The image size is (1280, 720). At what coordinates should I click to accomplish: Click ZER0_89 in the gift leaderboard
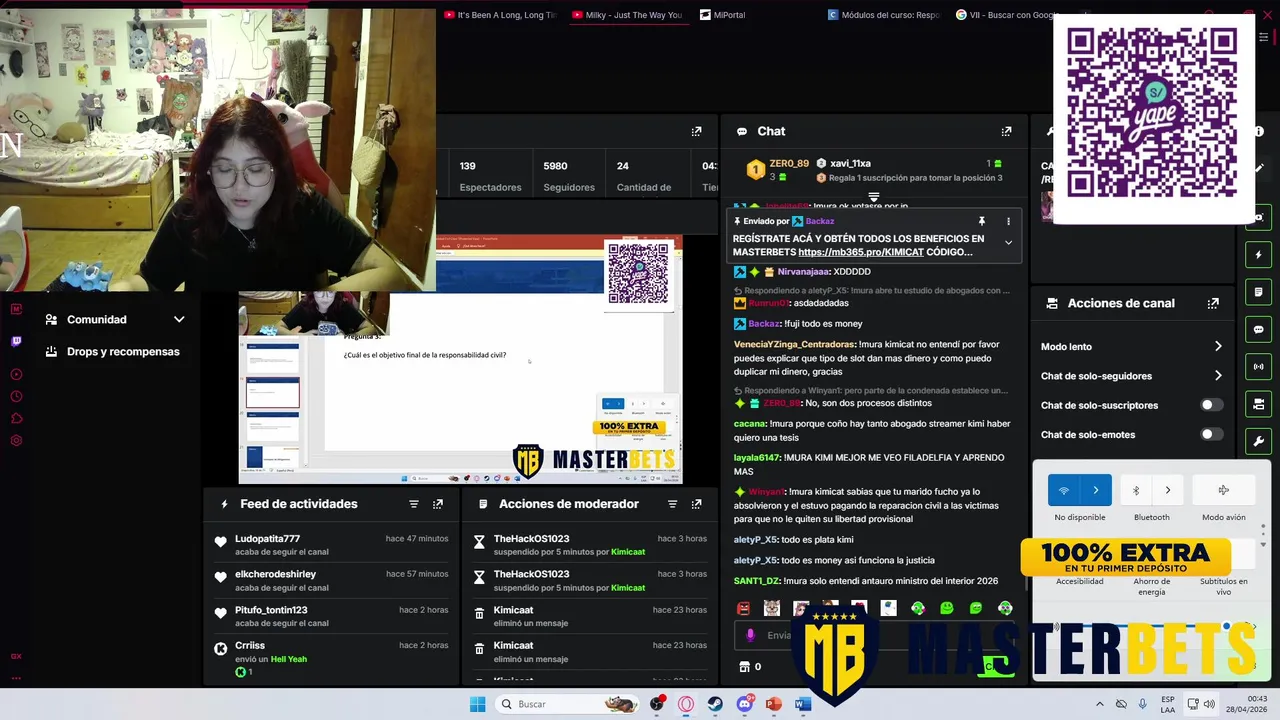[789, 163]
